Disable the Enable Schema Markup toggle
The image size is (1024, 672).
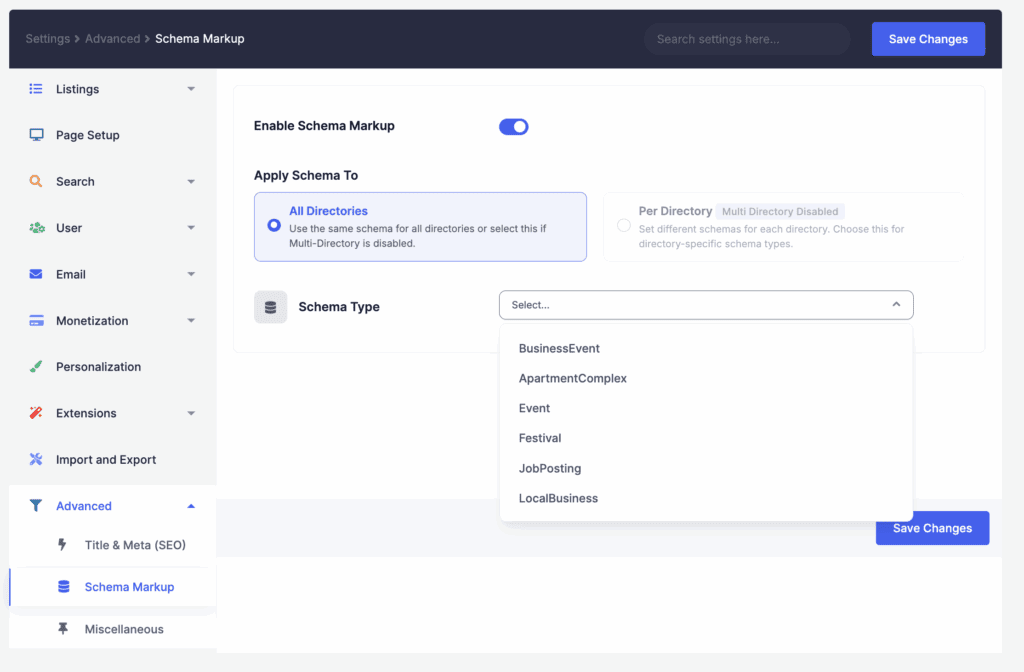click(x=513, y=127)
